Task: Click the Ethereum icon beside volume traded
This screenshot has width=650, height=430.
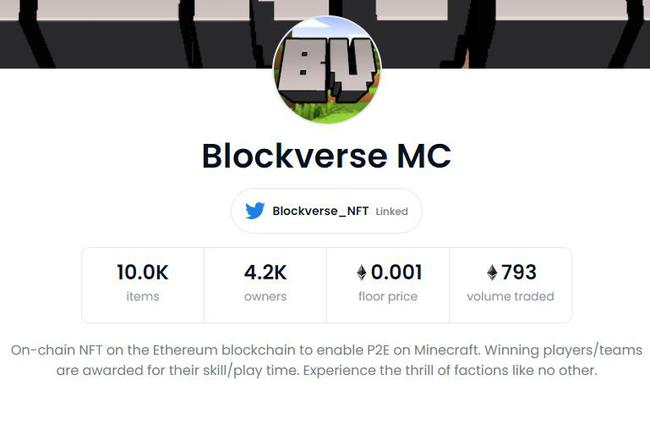Action: (x=491, y=273)
